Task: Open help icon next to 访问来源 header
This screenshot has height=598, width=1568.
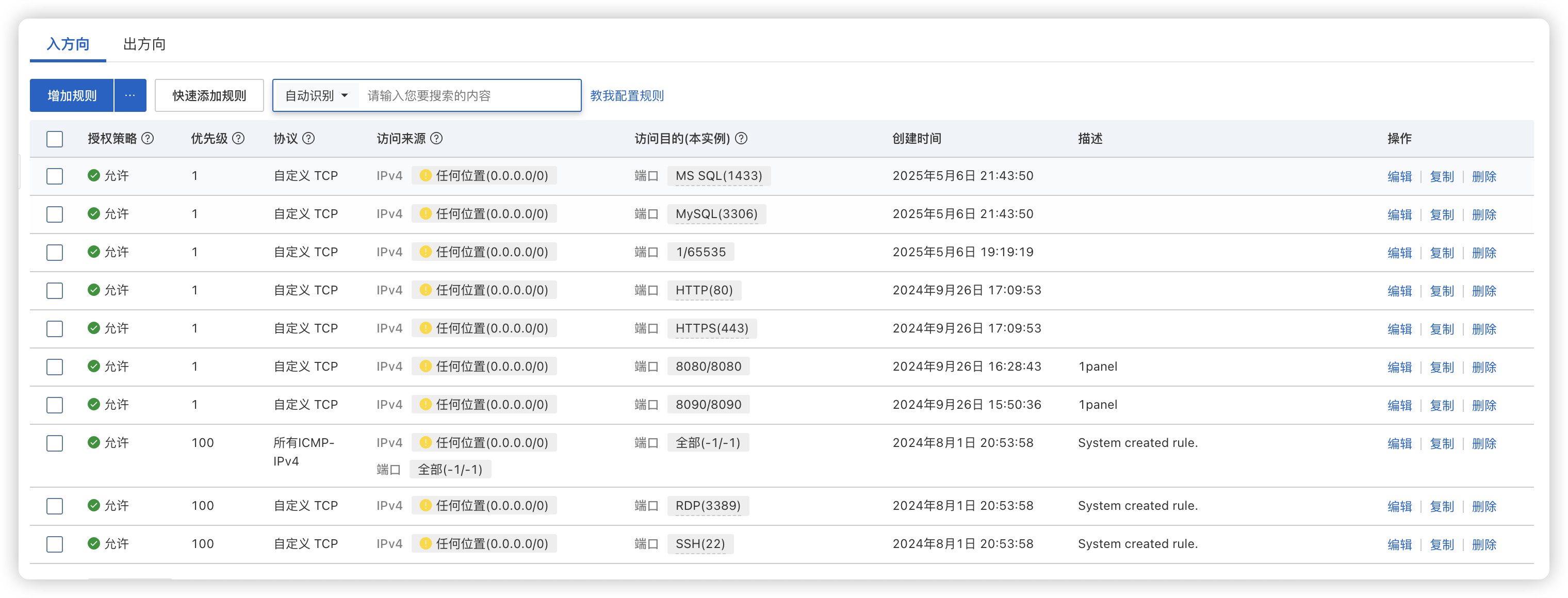Action: 436,139
